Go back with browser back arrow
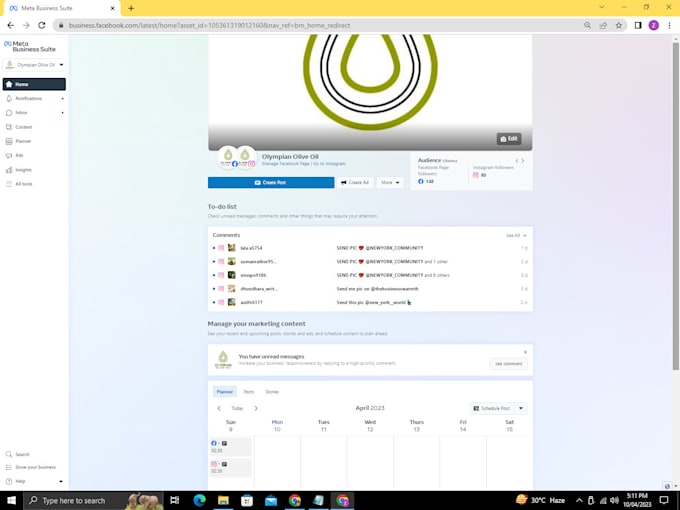Viewport: 680px width, 510px height. 10,25
